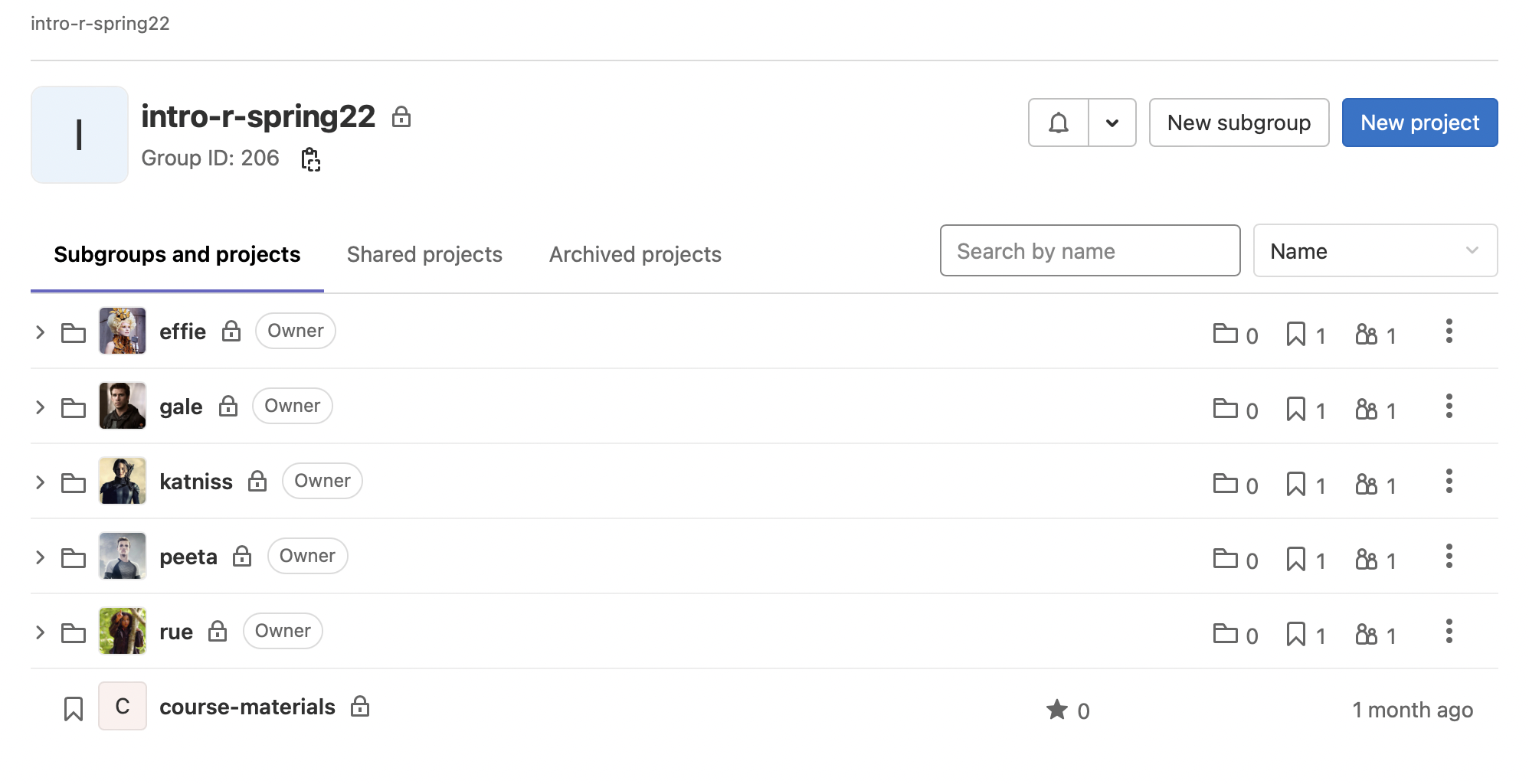Image resolution: width=1529 pixels, height=784 pixels.
Task: Click the New project button
Action: coord(1419,122)
